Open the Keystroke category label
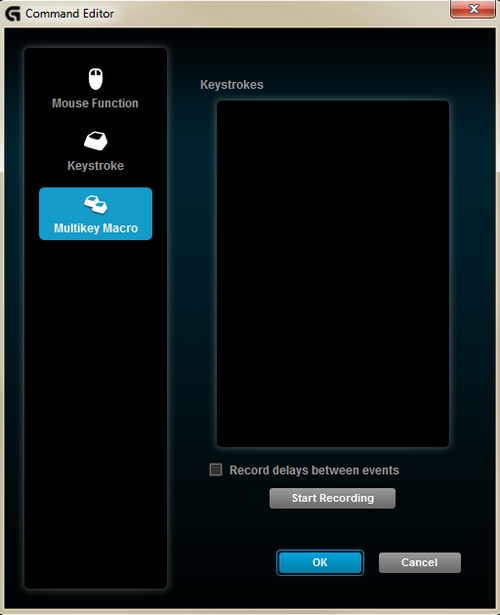500x615 pixels. tap(95, 166)
